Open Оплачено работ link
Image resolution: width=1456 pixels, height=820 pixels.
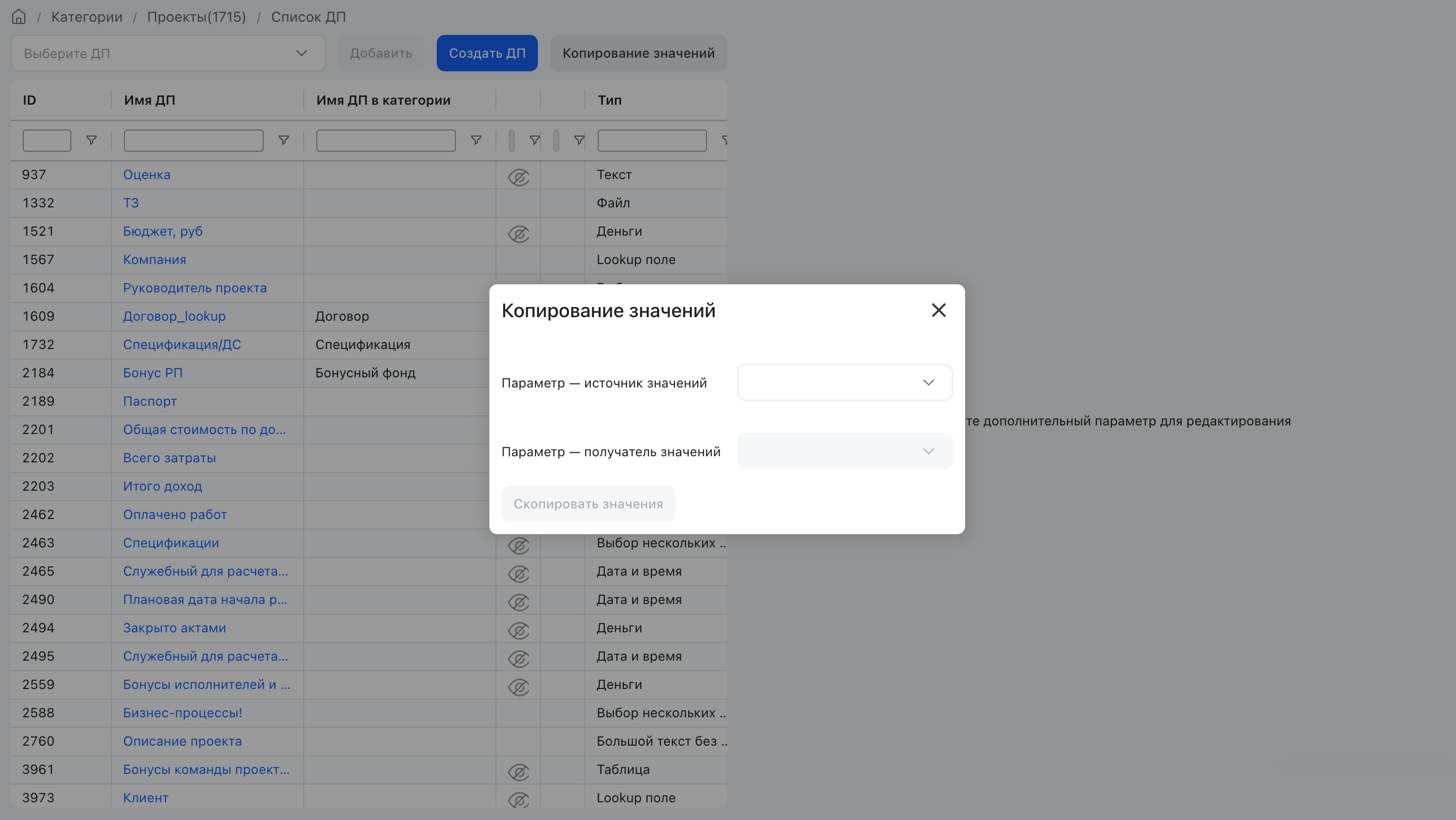pyautogui.click(x=175, y=514)
